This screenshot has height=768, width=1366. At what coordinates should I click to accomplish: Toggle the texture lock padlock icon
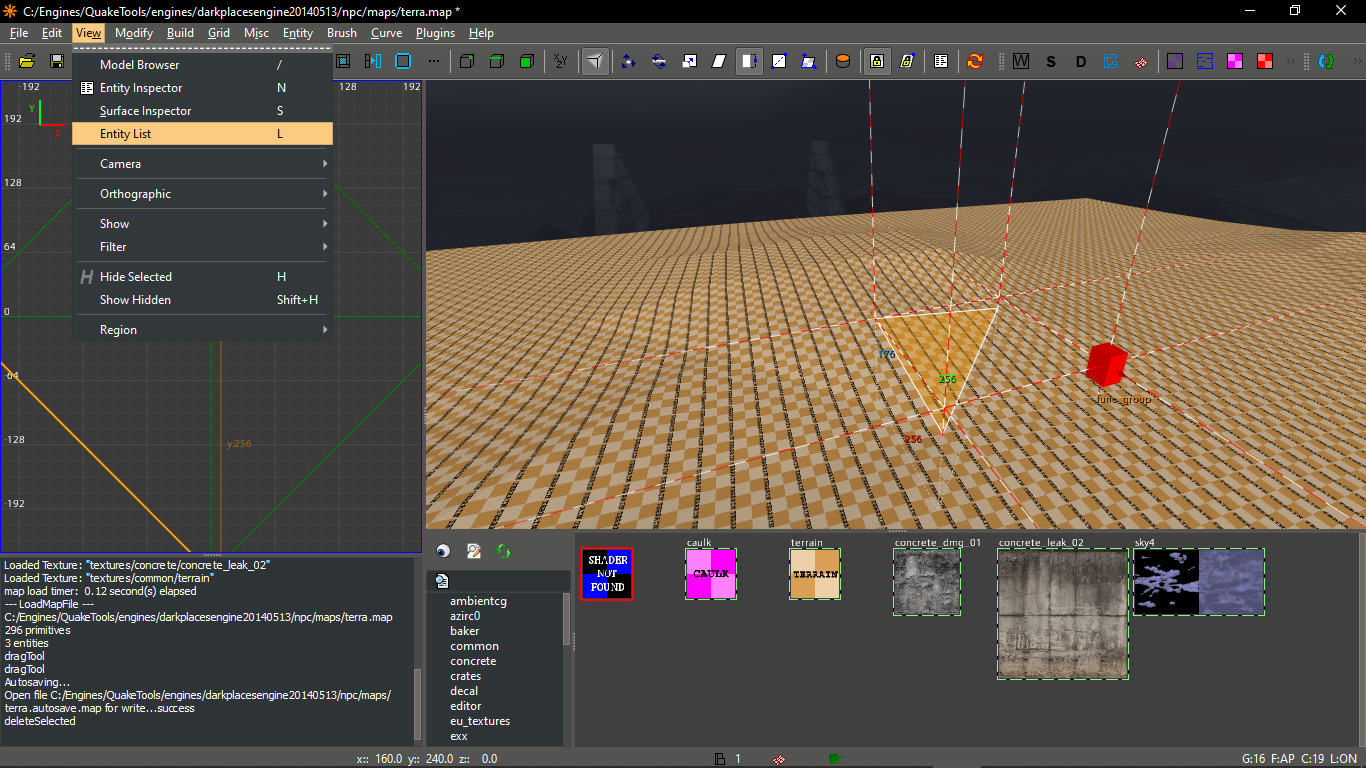877,61
